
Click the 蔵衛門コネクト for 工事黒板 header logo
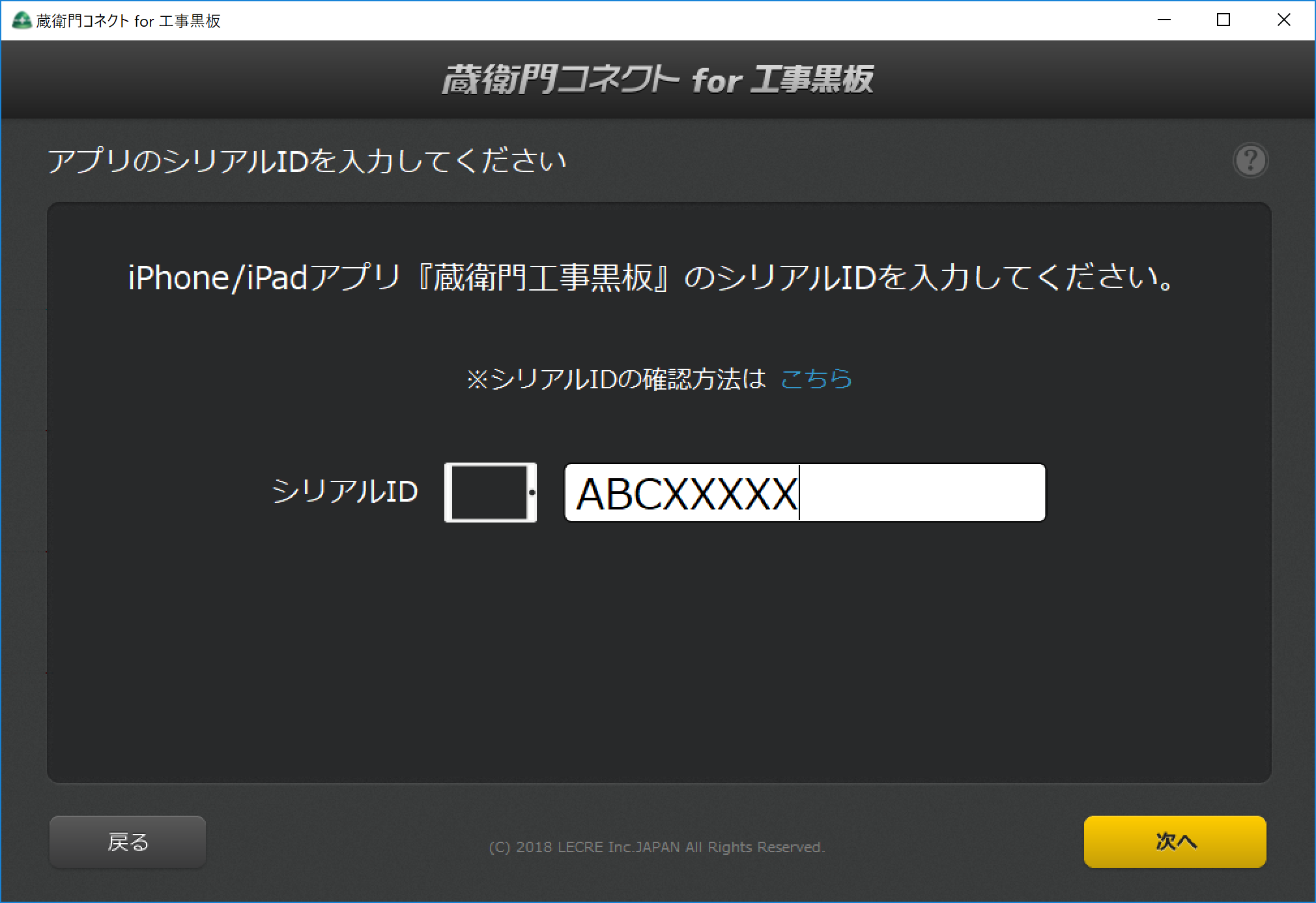point(658,80)
